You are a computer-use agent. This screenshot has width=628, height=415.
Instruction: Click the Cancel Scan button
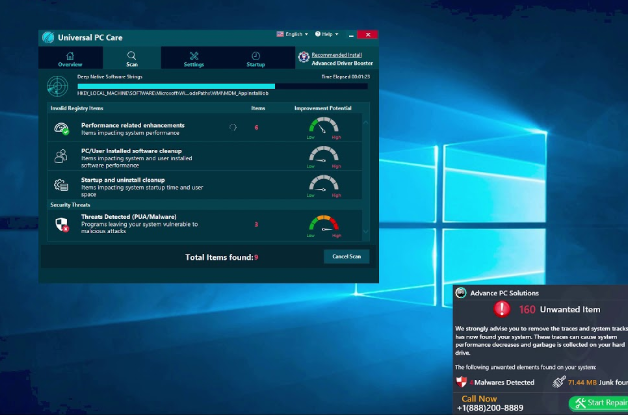pyautogui.click(x=346, y=256)
